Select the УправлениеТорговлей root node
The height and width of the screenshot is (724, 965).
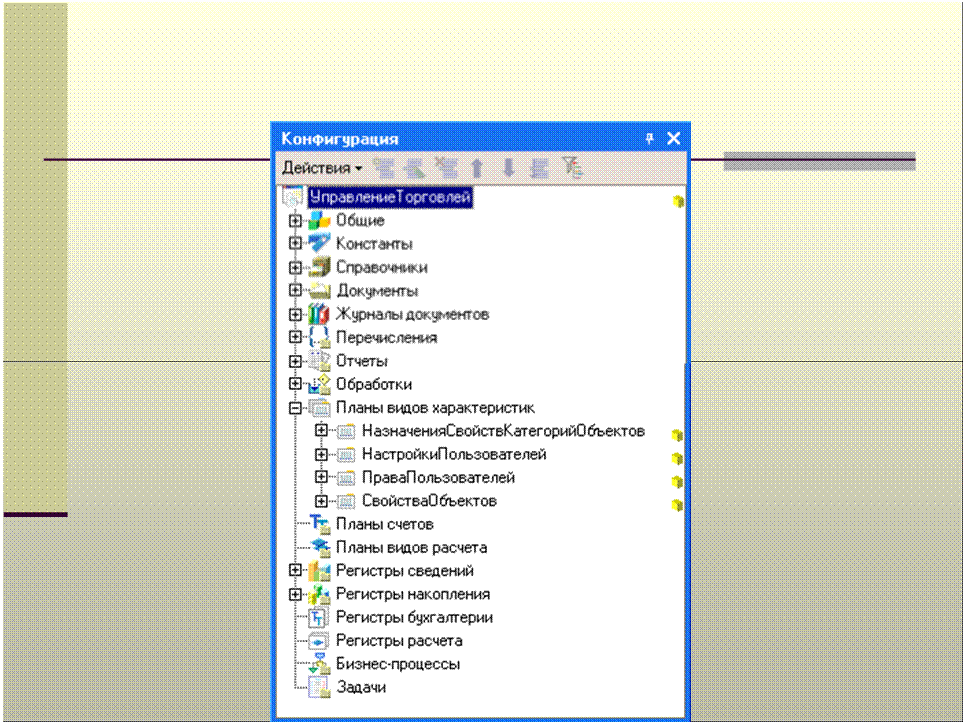[390, 197]
